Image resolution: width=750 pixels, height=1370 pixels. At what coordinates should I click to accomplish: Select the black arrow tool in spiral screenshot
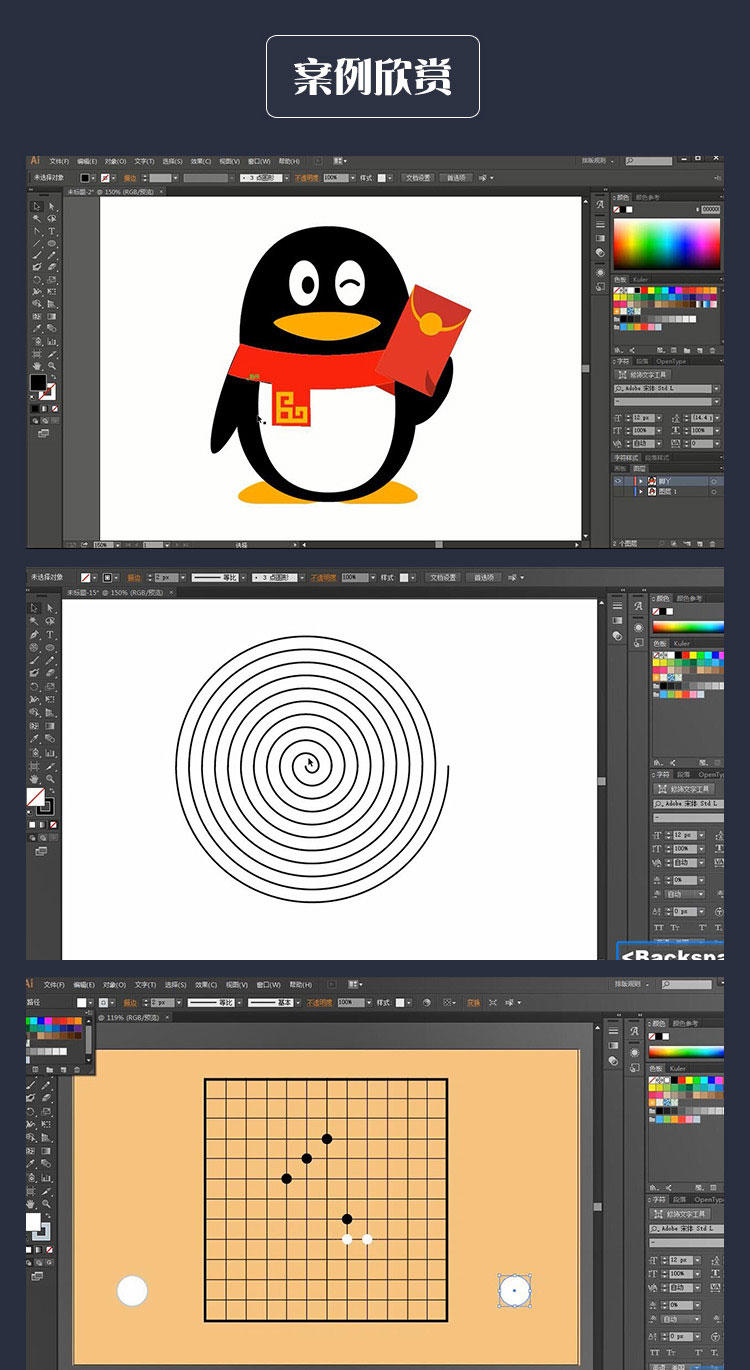tap(35, 608)
